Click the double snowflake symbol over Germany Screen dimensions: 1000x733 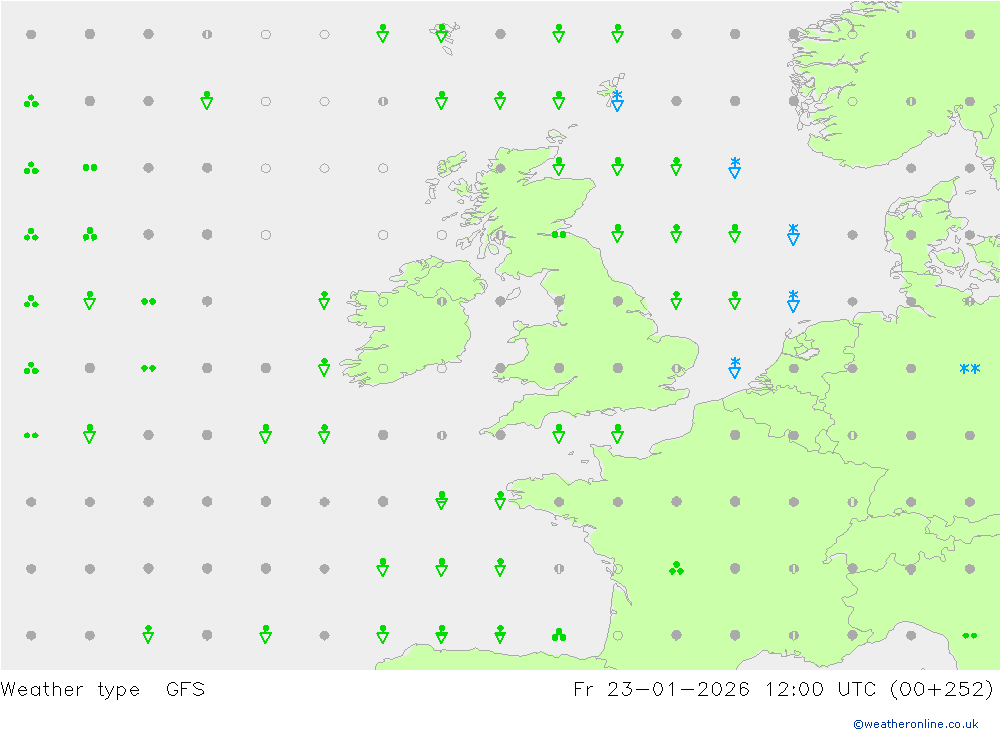pyautogui.click(x=969, y=368)
